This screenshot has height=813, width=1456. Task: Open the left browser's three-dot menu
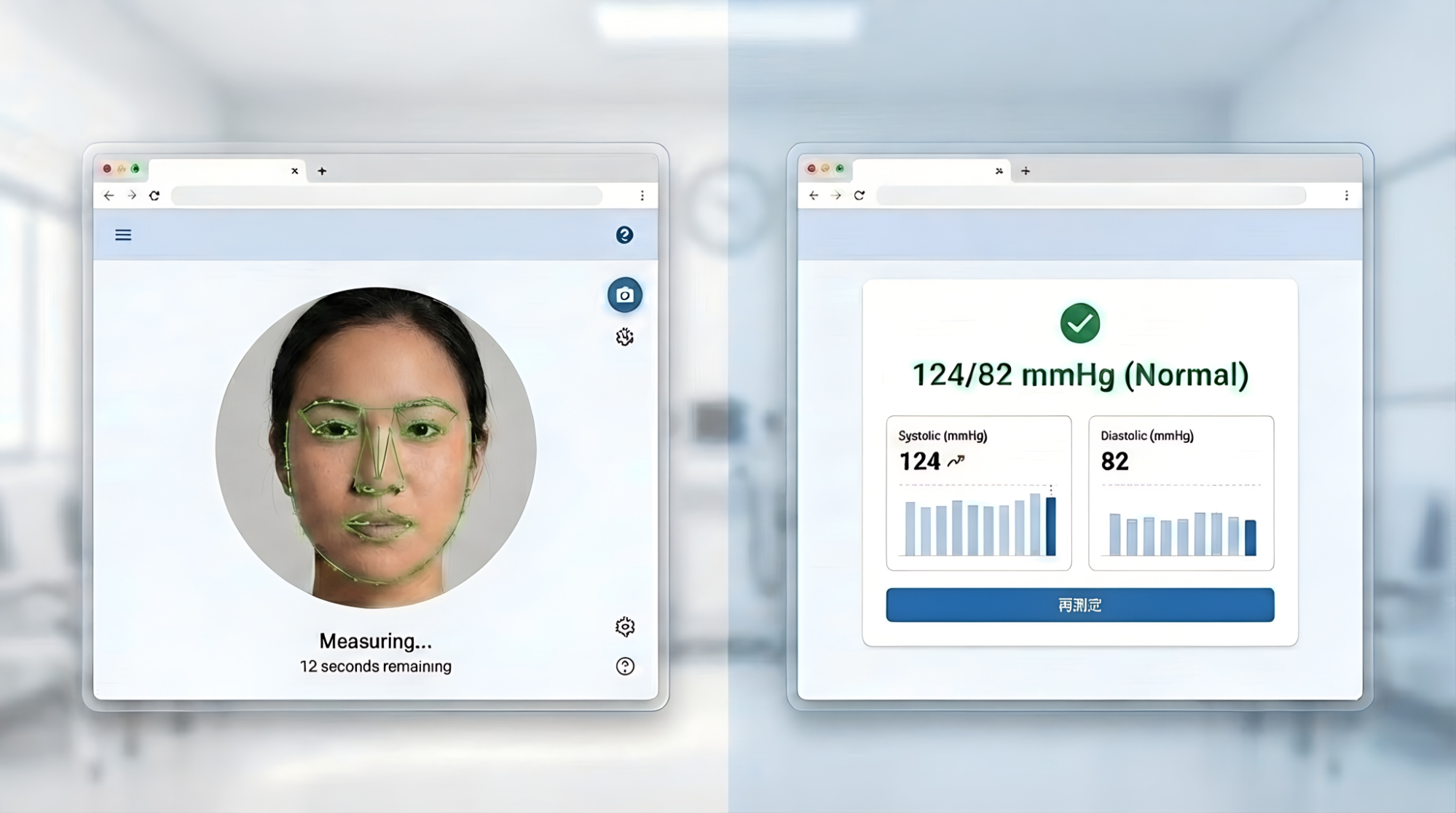[x=642, y=195]
